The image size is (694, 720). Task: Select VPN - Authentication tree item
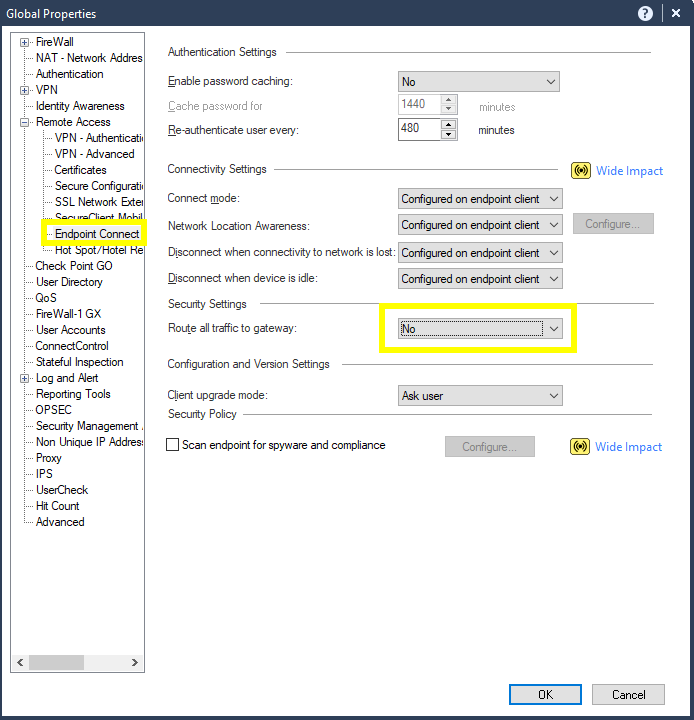click(x=99, y=138)
